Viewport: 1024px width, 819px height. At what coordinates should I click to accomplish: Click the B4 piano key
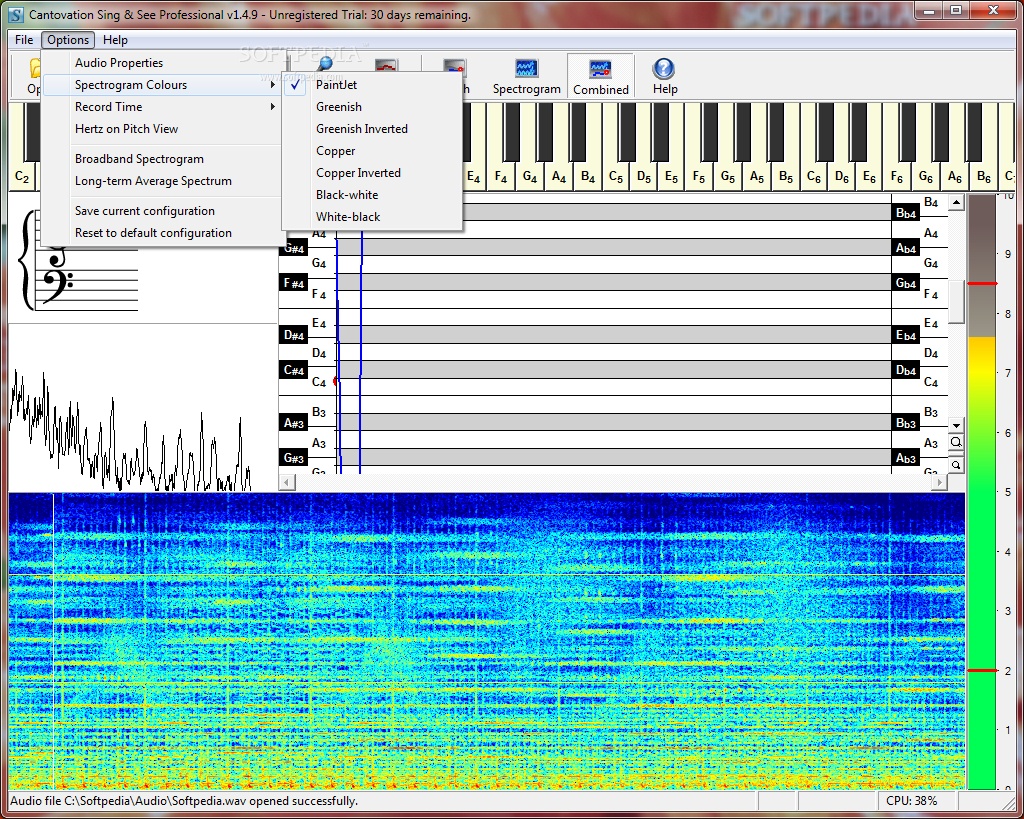(x=587, y=176)
